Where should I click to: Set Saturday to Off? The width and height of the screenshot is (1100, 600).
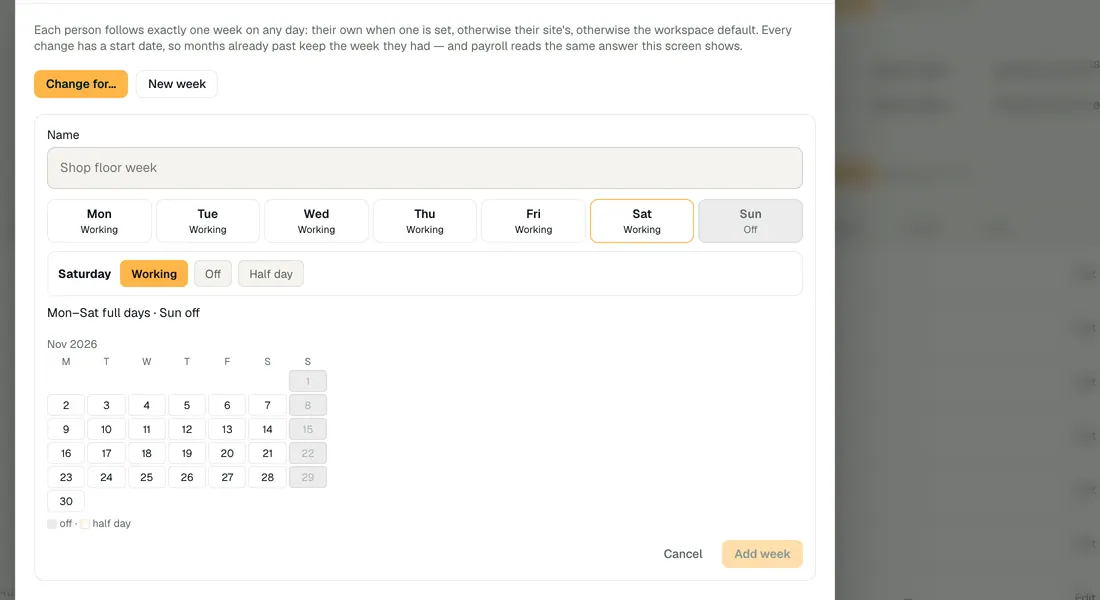(213, 274)
